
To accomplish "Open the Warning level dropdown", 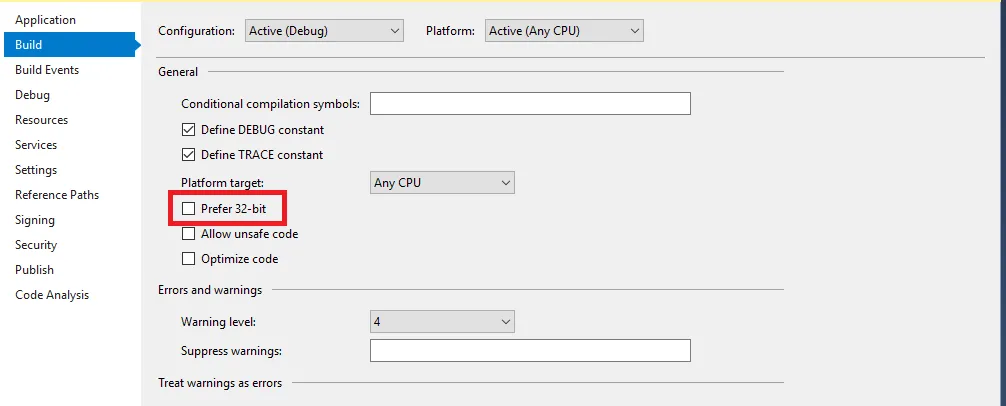I will point(441,322).
